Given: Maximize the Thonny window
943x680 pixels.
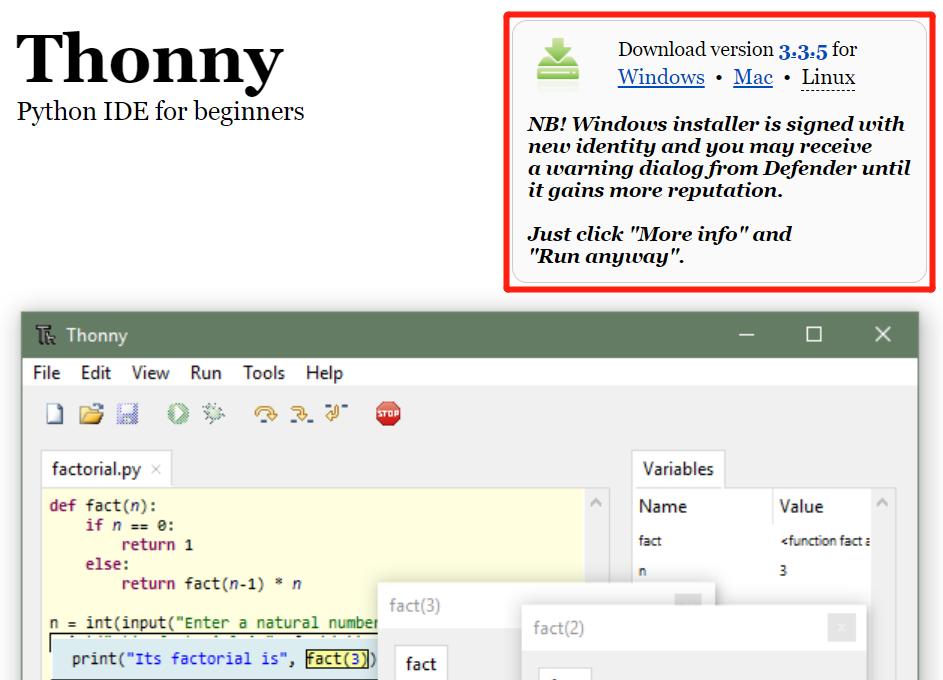Looking at the screenshot, I should click(x=814, y=334).
